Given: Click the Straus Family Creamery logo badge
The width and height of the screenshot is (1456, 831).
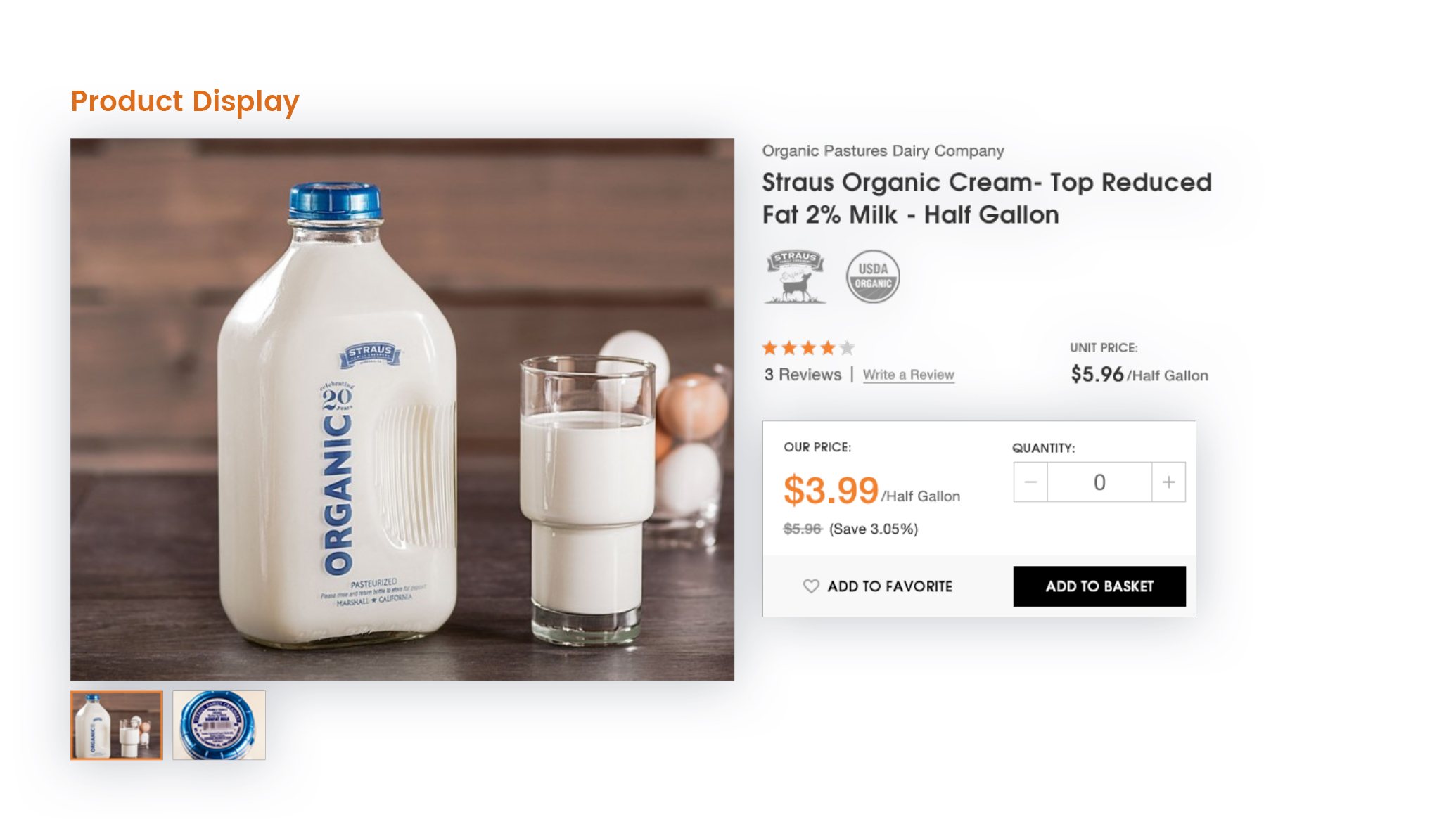Looking at the screenshot, I should [x=795, y=276].
